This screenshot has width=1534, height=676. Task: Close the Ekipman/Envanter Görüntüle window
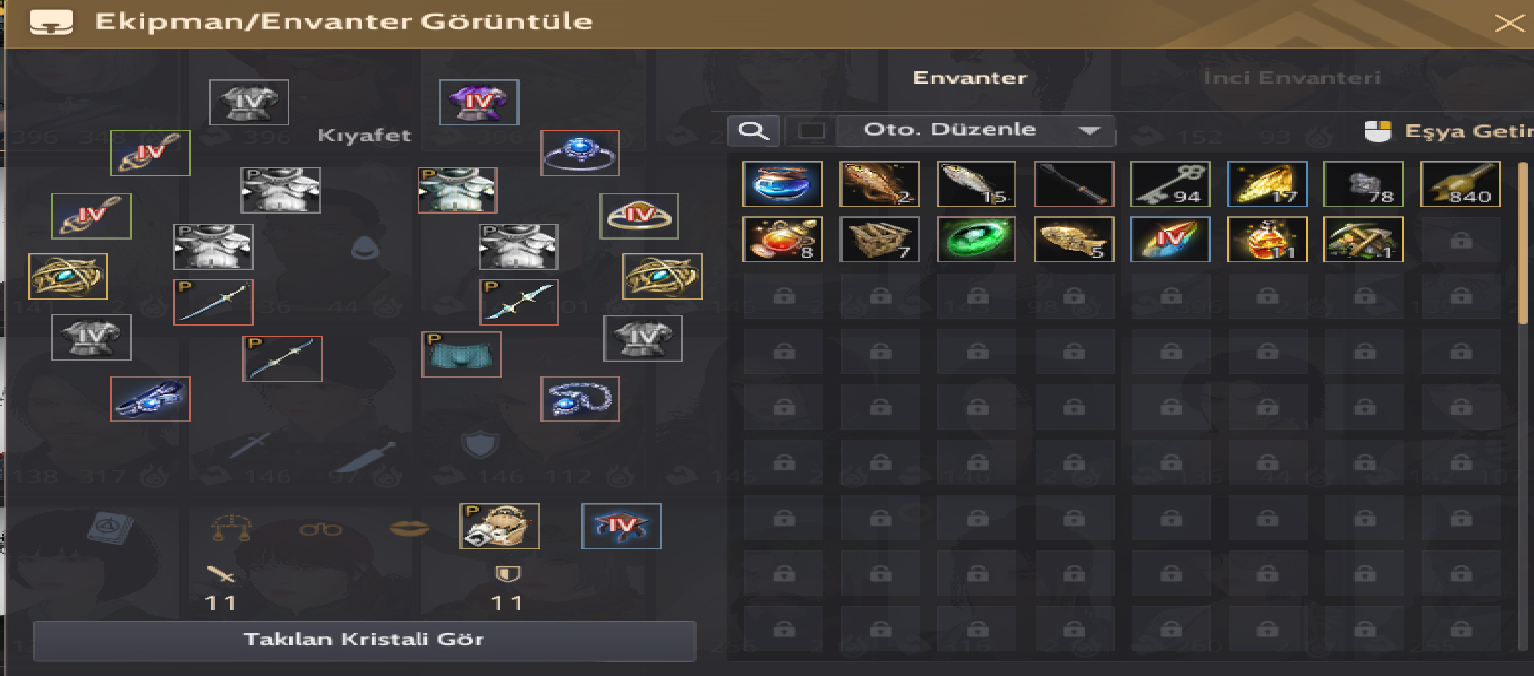pos(1510,23)
